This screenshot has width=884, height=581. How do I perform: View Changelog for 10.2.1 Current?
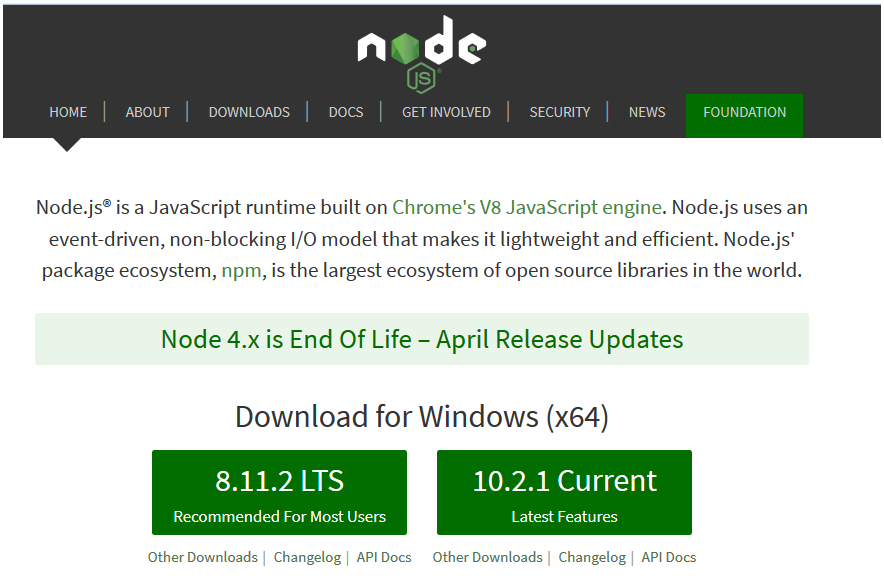coord(592,557)
